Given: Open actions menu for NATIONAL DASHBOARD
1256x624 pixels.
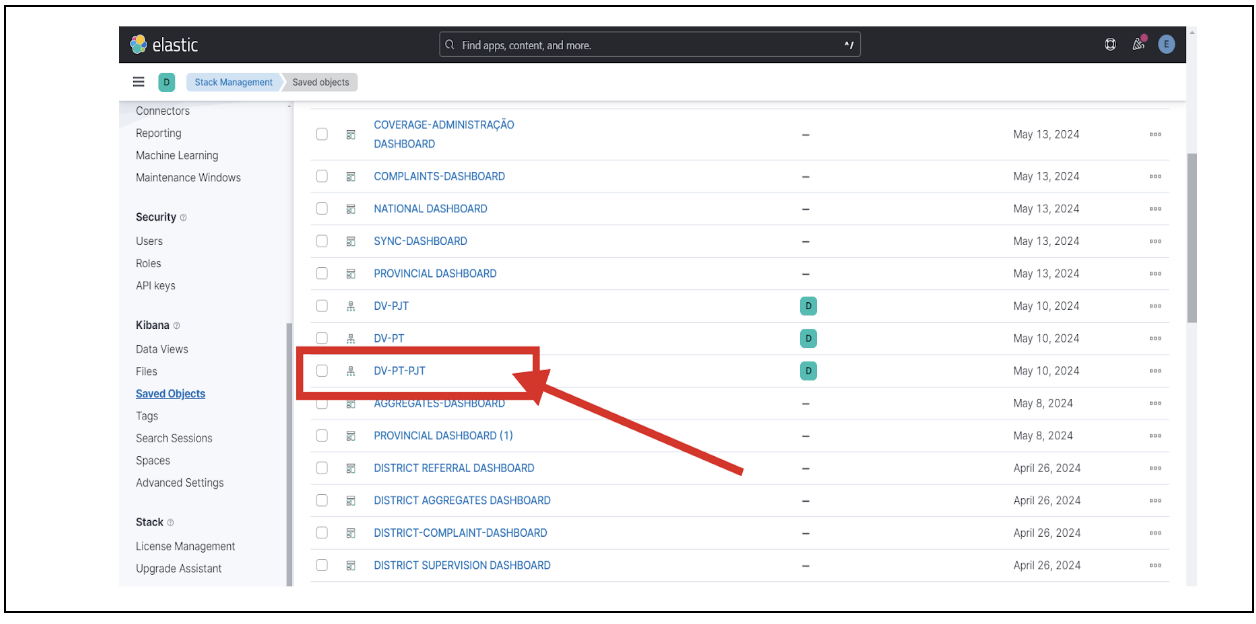Looking at the screenshot, I should tap(1155, 209).
